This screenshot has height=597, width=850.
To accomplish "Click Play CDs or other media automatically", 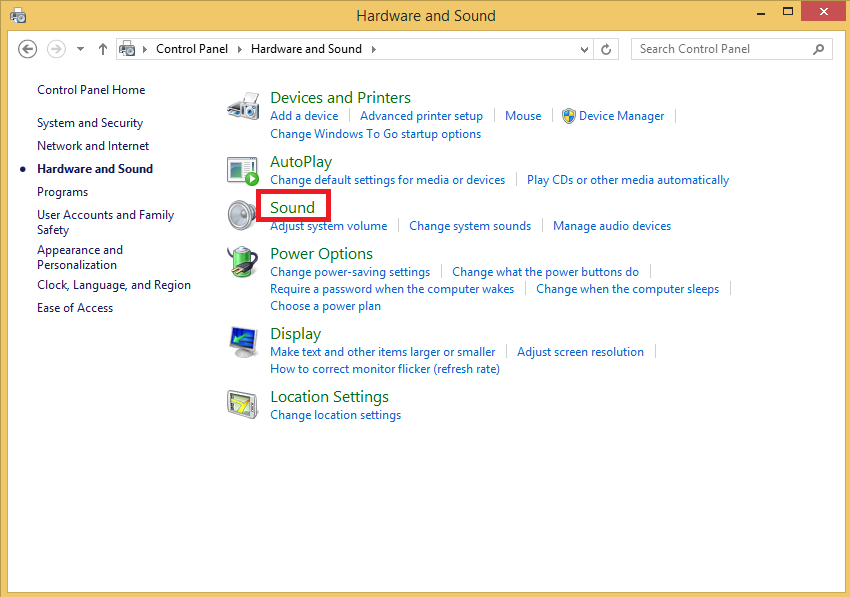I will pyautogui.click(x=628, y=180).
